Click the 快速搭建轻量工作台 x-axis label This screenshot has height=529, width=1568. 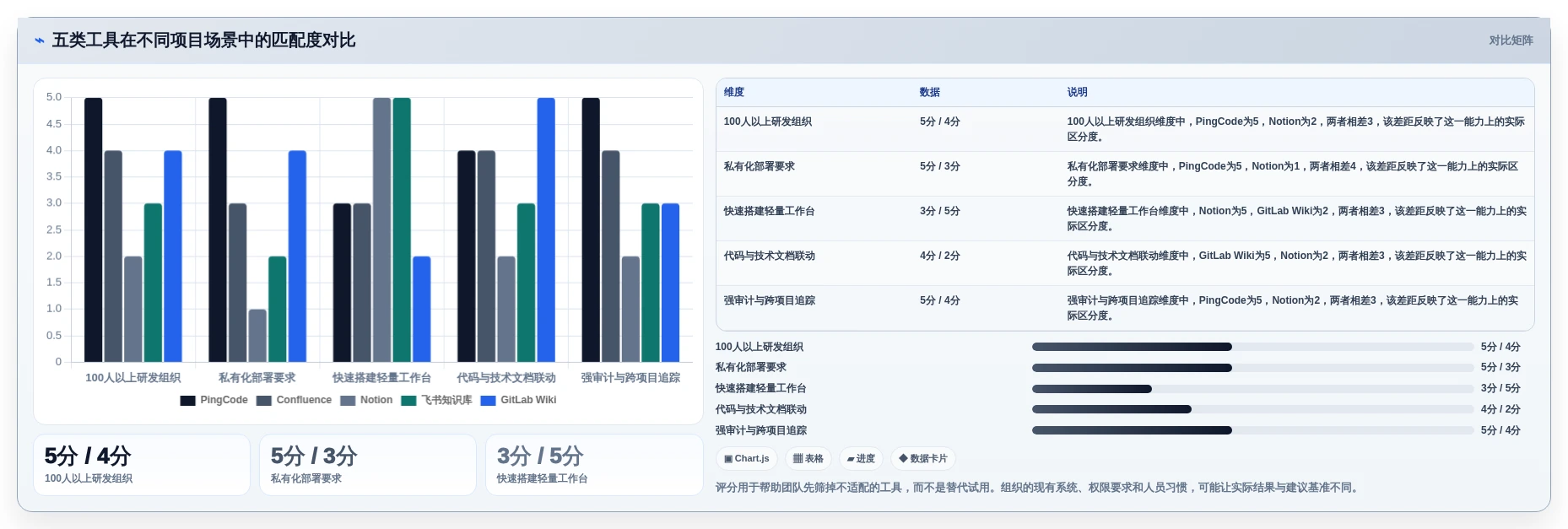click(381, 378)
